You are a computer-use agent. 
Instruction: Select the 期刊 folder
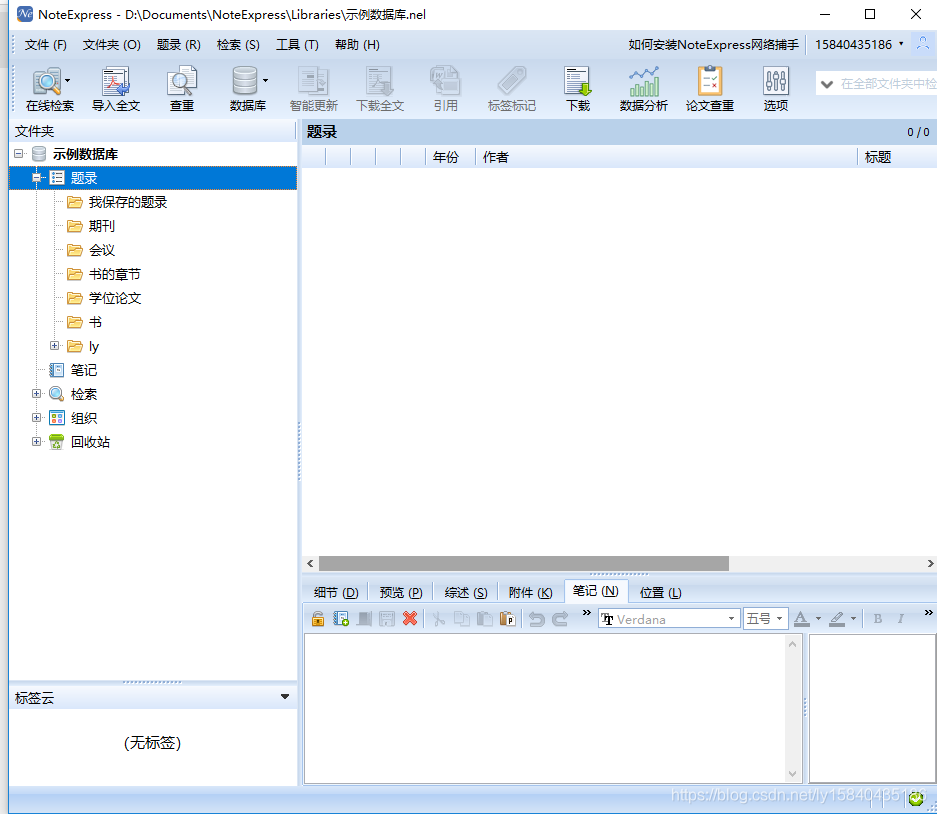(x=102, y=226)
